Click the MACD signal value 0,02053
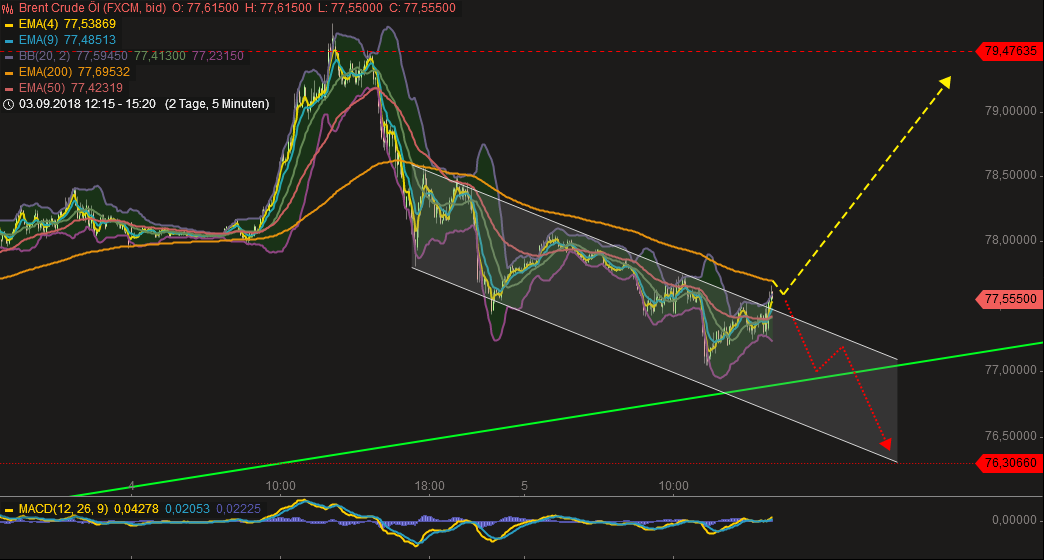Screen dimensions: 1044x560 [x=188, y=509]
